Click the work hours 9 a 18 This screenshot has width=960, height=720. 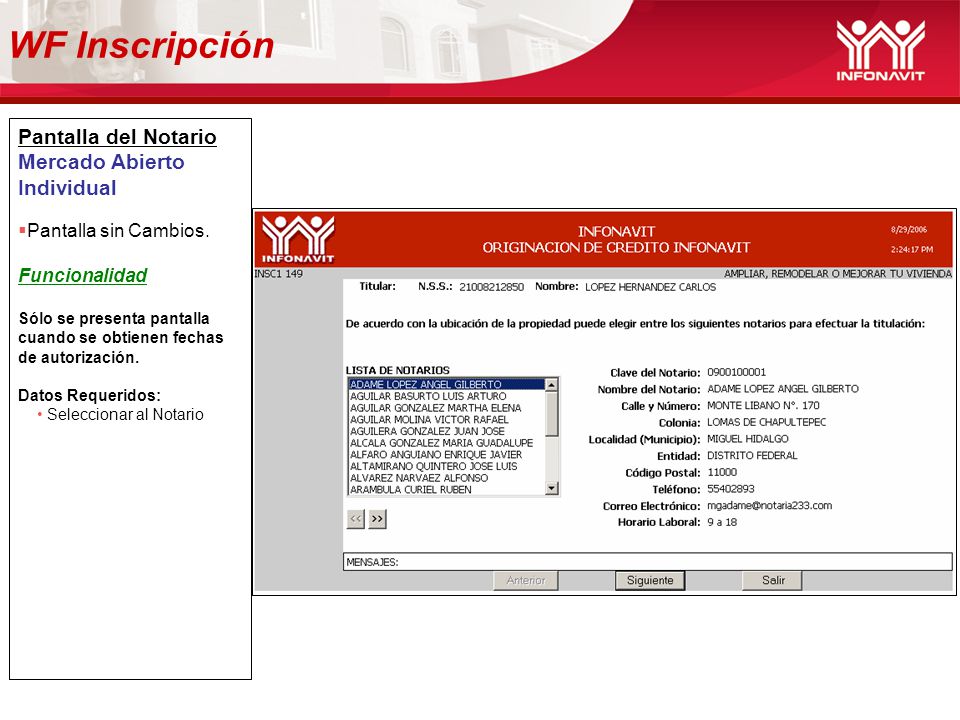point(722,522)
